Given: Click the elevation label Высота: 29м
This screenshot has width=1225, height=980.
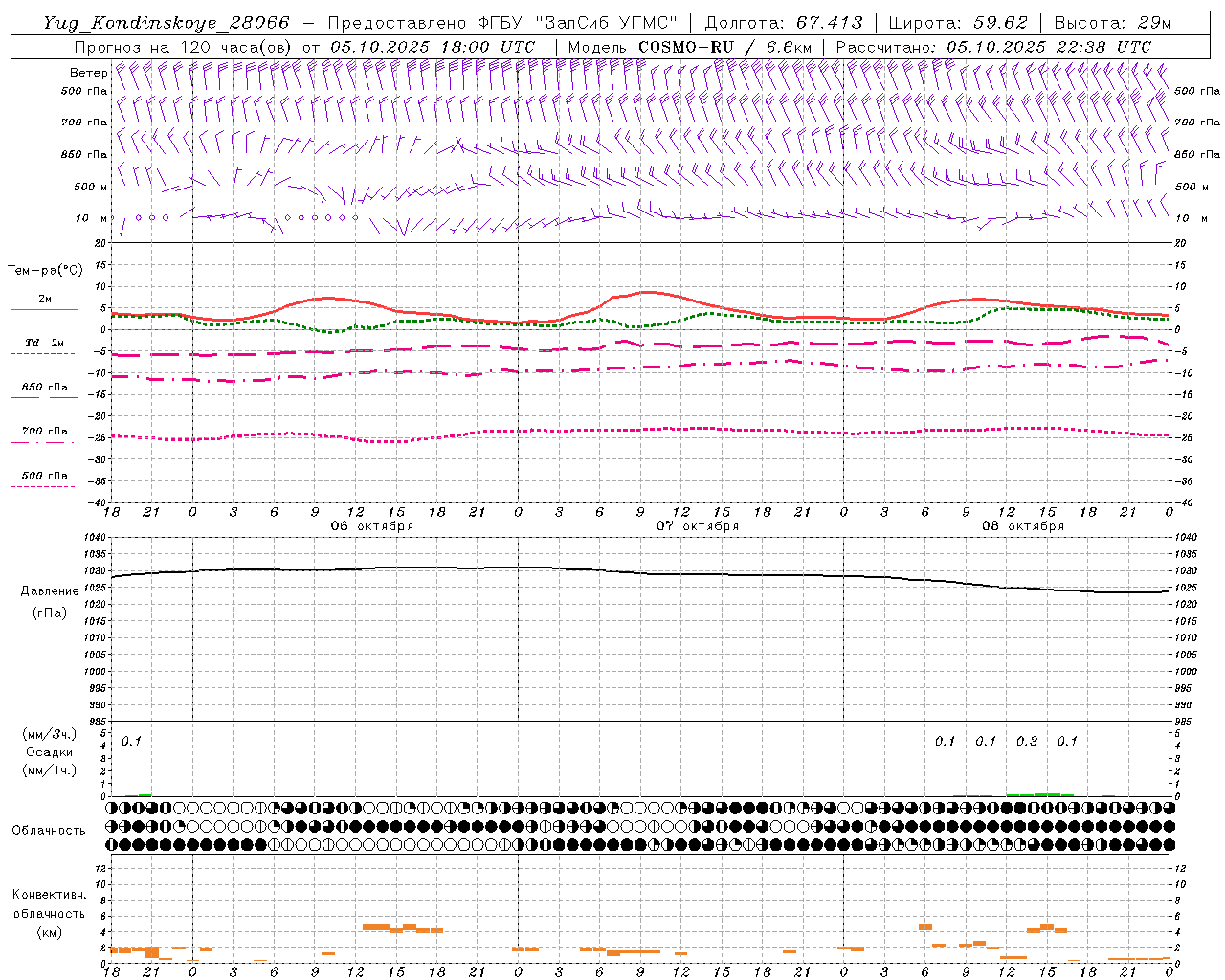Looking at the screenshot, I should 1112,23.
